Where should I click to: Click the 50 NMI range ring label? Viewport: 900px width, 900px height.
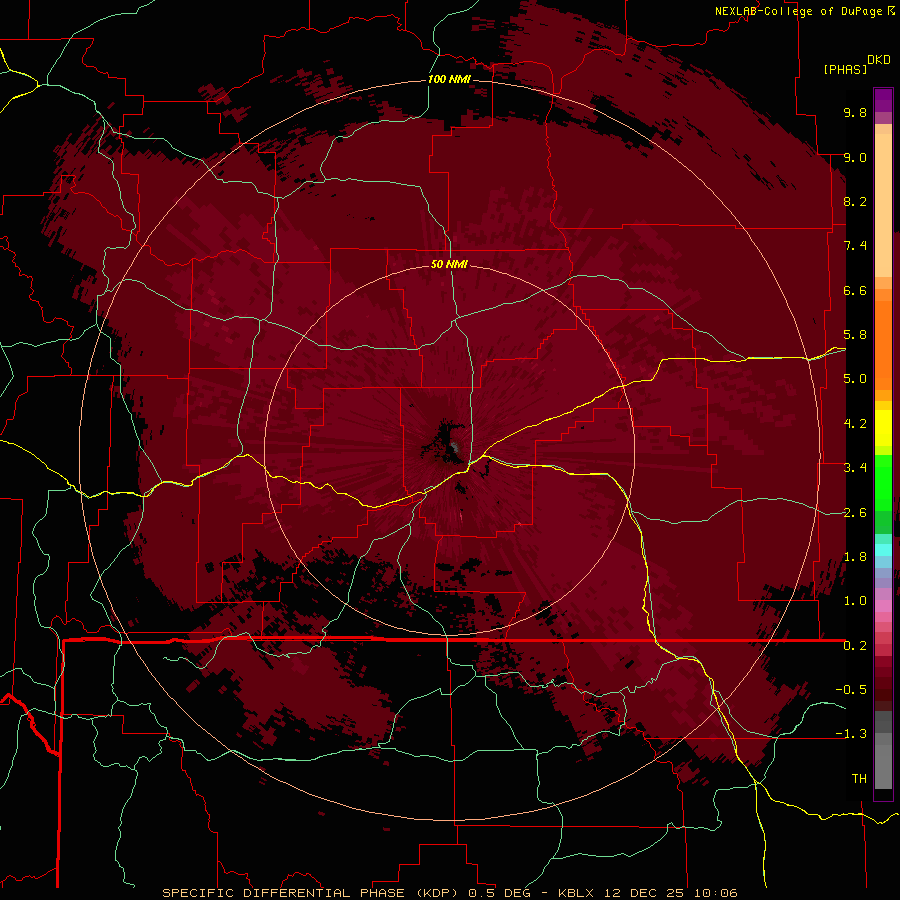(449, 264)
